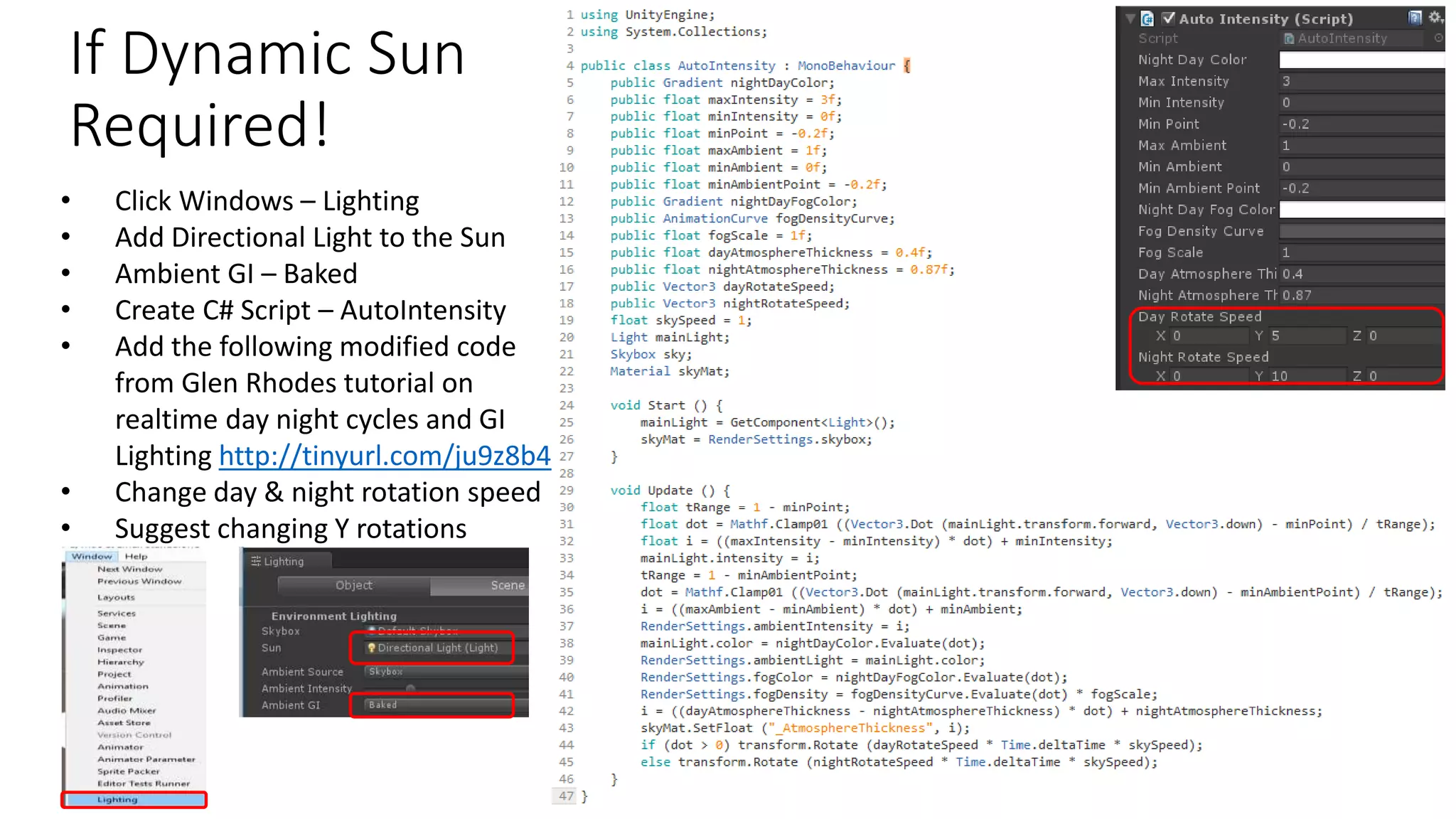
Task: Click the Ambient Intensity slider handle
Action: 410,688
